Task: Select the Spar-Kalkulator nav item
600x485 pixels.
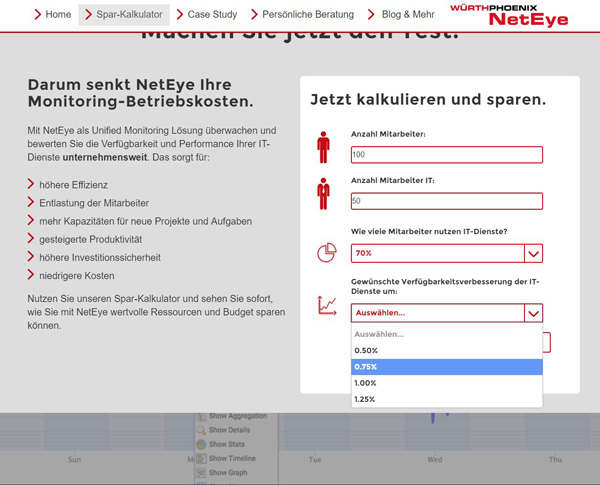Action: (x=124, y=15)
